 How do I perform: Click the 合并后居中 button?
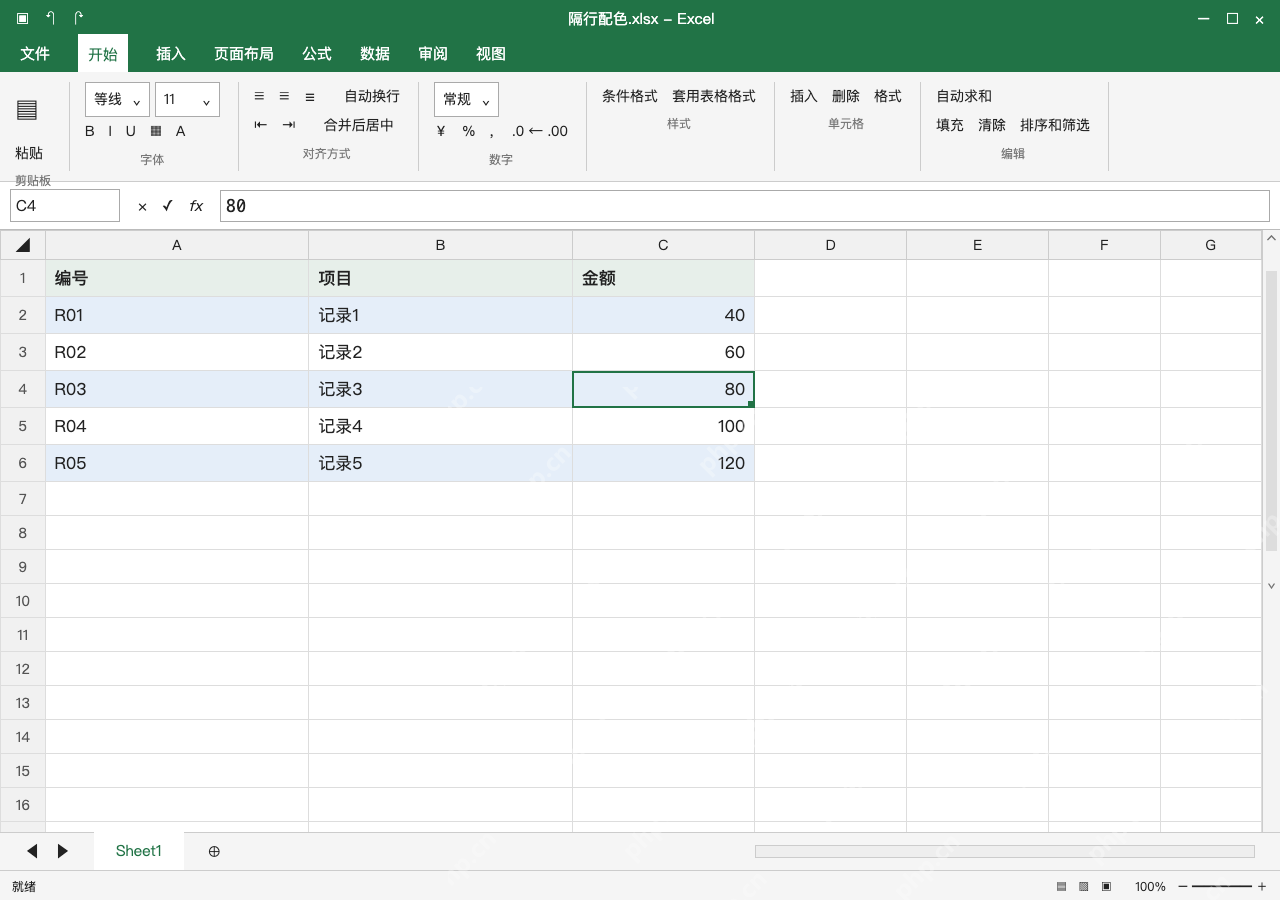click(359, 125)
